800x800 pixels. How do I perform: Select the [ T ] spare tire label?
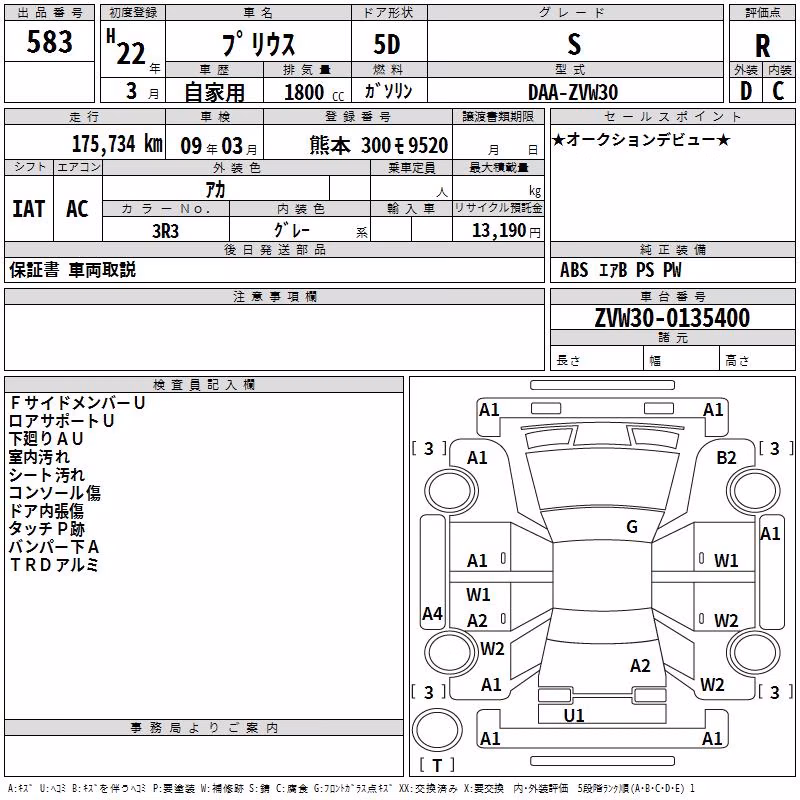point(437,765)
